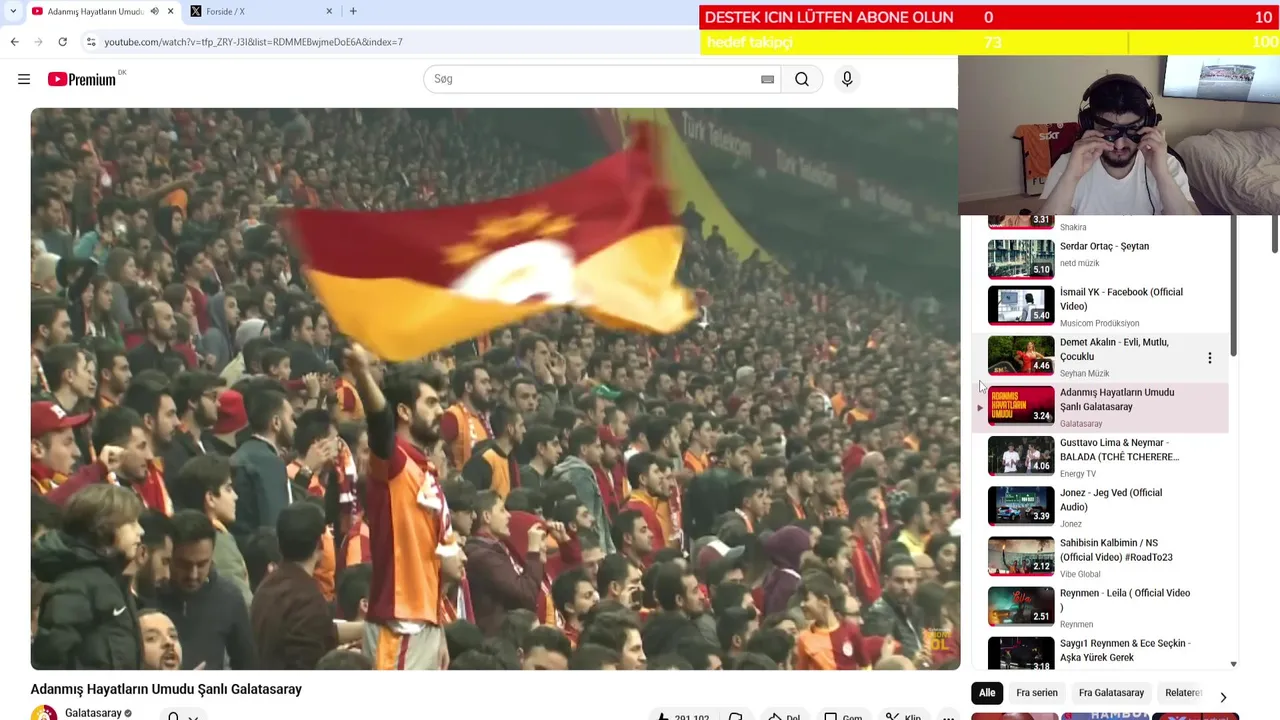Screen dimensions: 1280x720
Task: Open Ismail YK thumbnail with 5.40 duration
Action: 1021,305
